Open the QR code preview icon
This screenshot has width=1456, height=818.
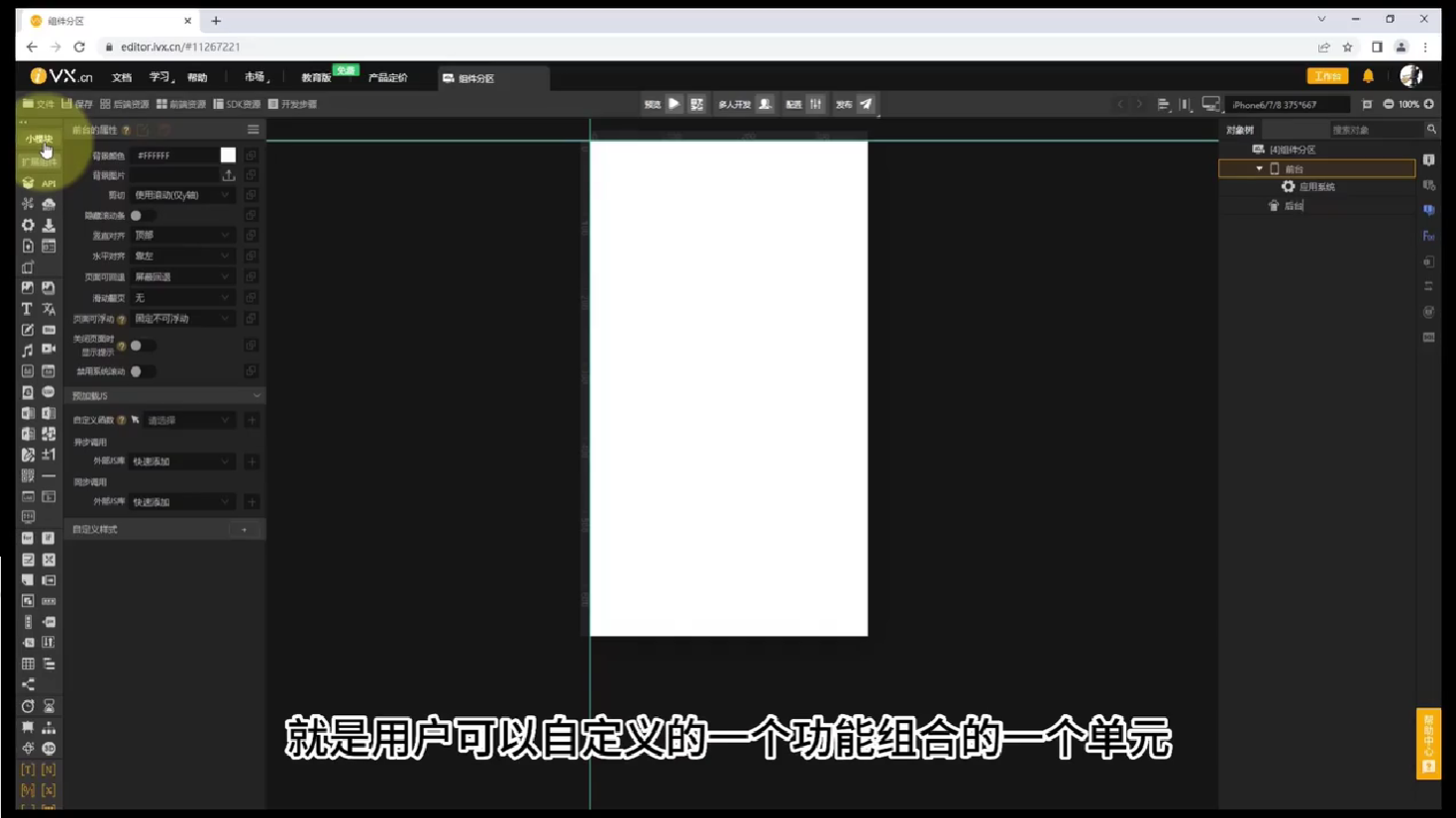coord(697,104)
